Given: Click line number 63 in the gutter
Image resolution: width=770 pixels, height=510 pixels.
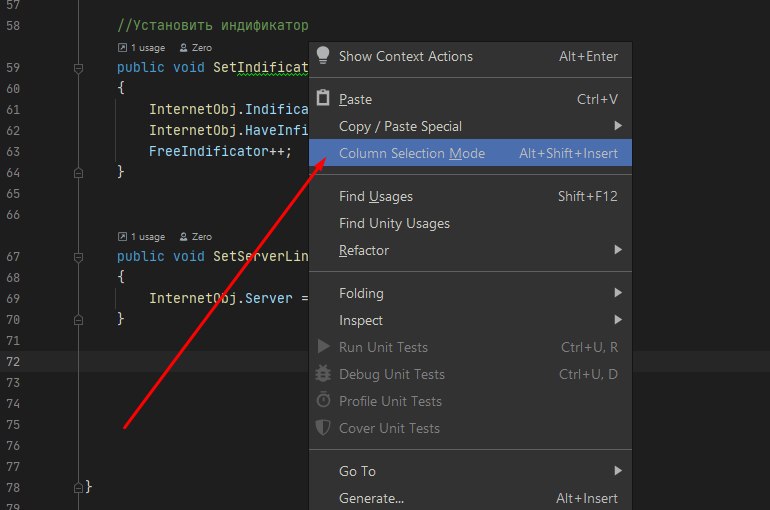Looking at the screenshot, I should 13,152.
